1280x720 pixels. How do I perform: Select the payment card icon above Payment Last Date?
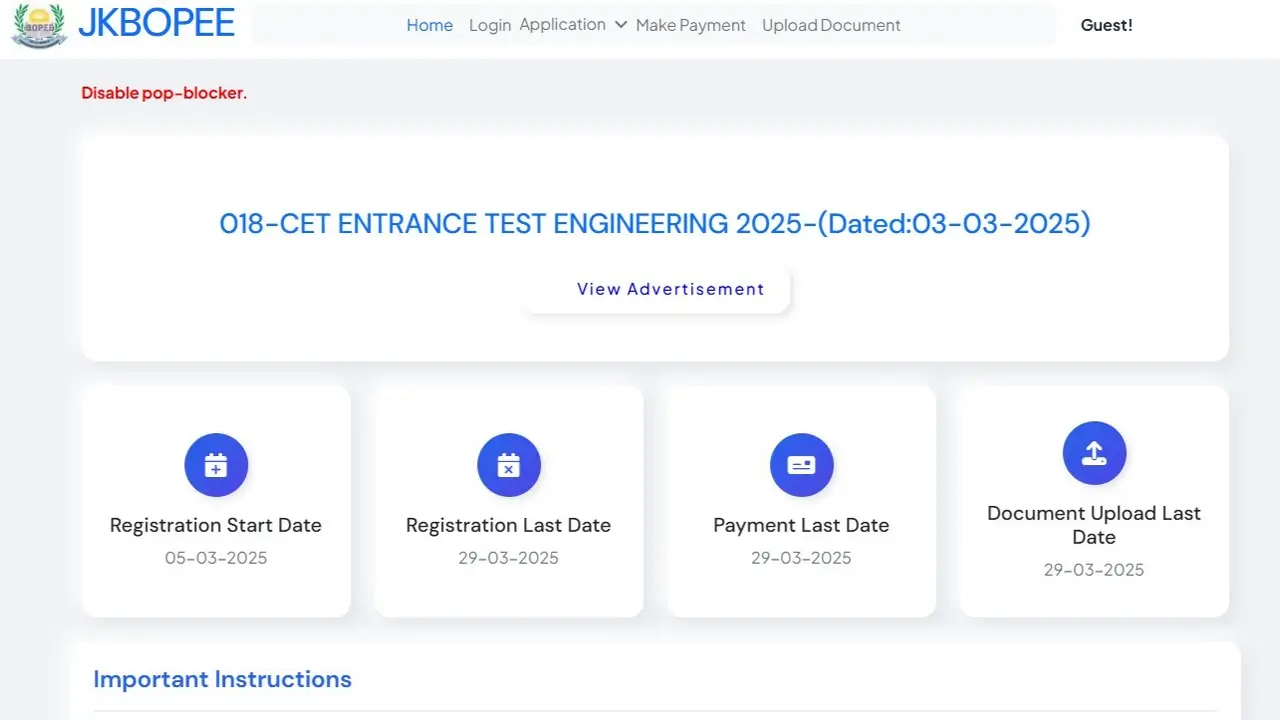point(801,464)
